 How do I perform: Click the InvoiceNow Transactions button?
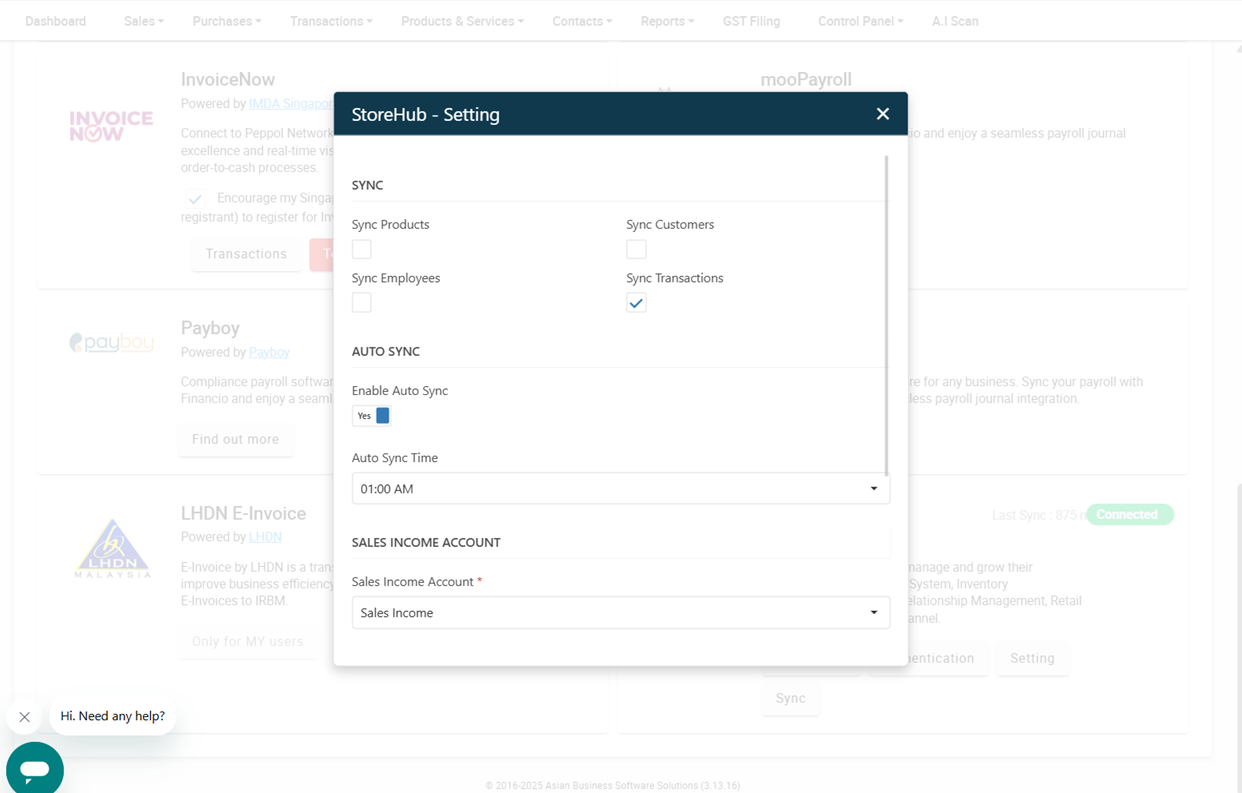[246, 254]
